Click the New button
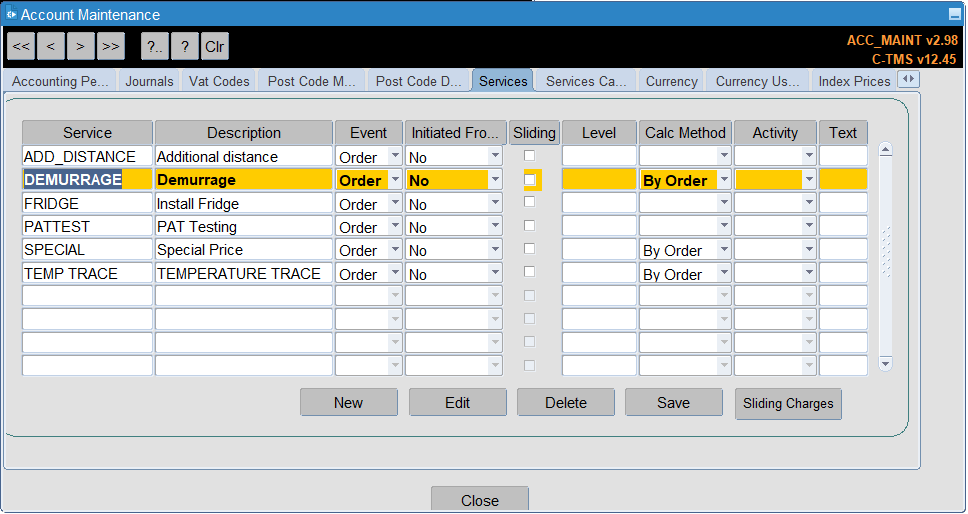 coord(349,402)
